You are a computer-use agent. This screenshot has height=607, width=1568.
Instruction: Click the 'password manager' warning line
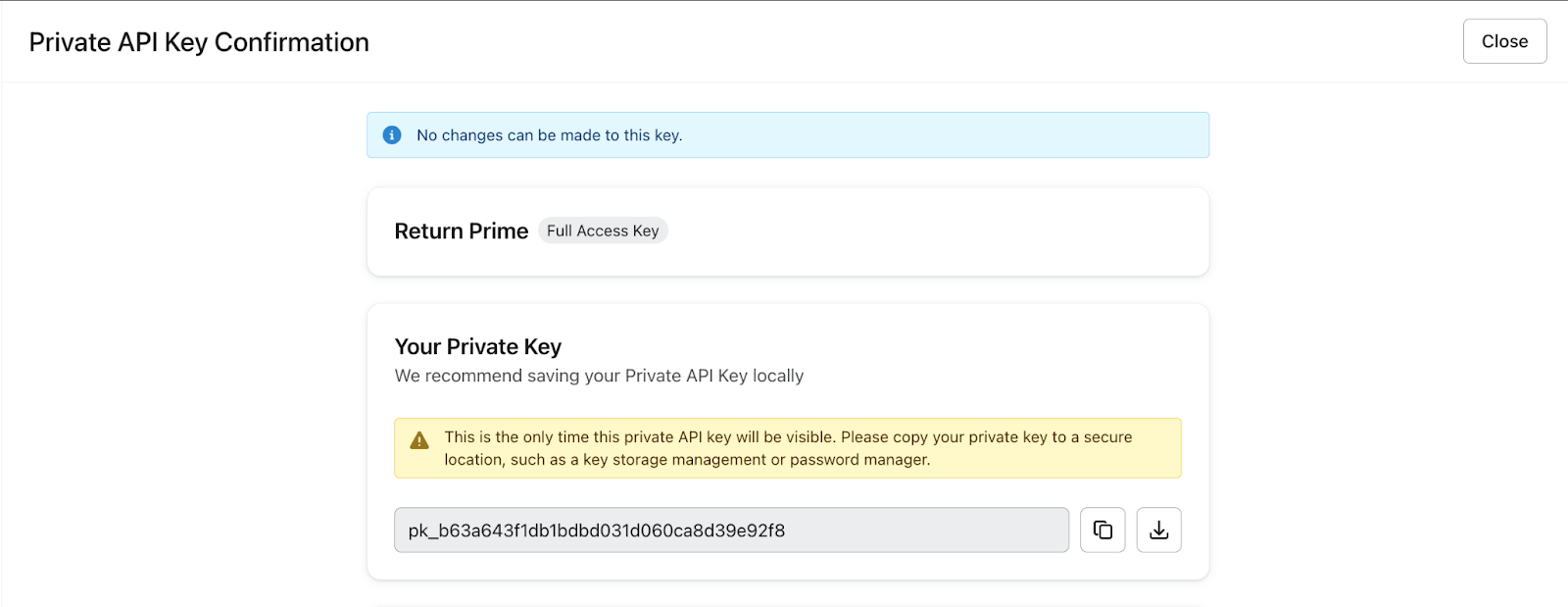pos(687,460)
